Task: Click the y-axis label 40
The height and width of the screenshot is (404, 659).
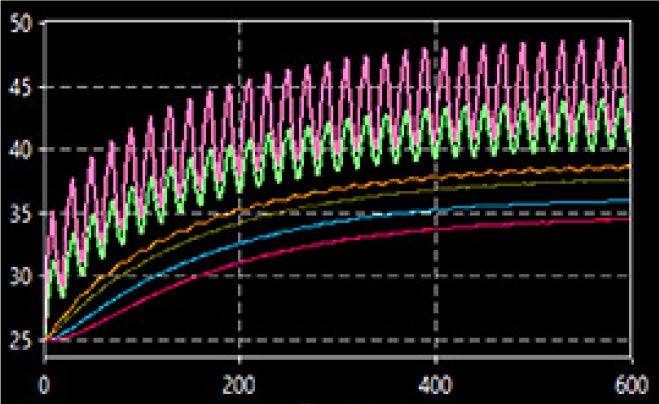Action: (x=20, y=151)
